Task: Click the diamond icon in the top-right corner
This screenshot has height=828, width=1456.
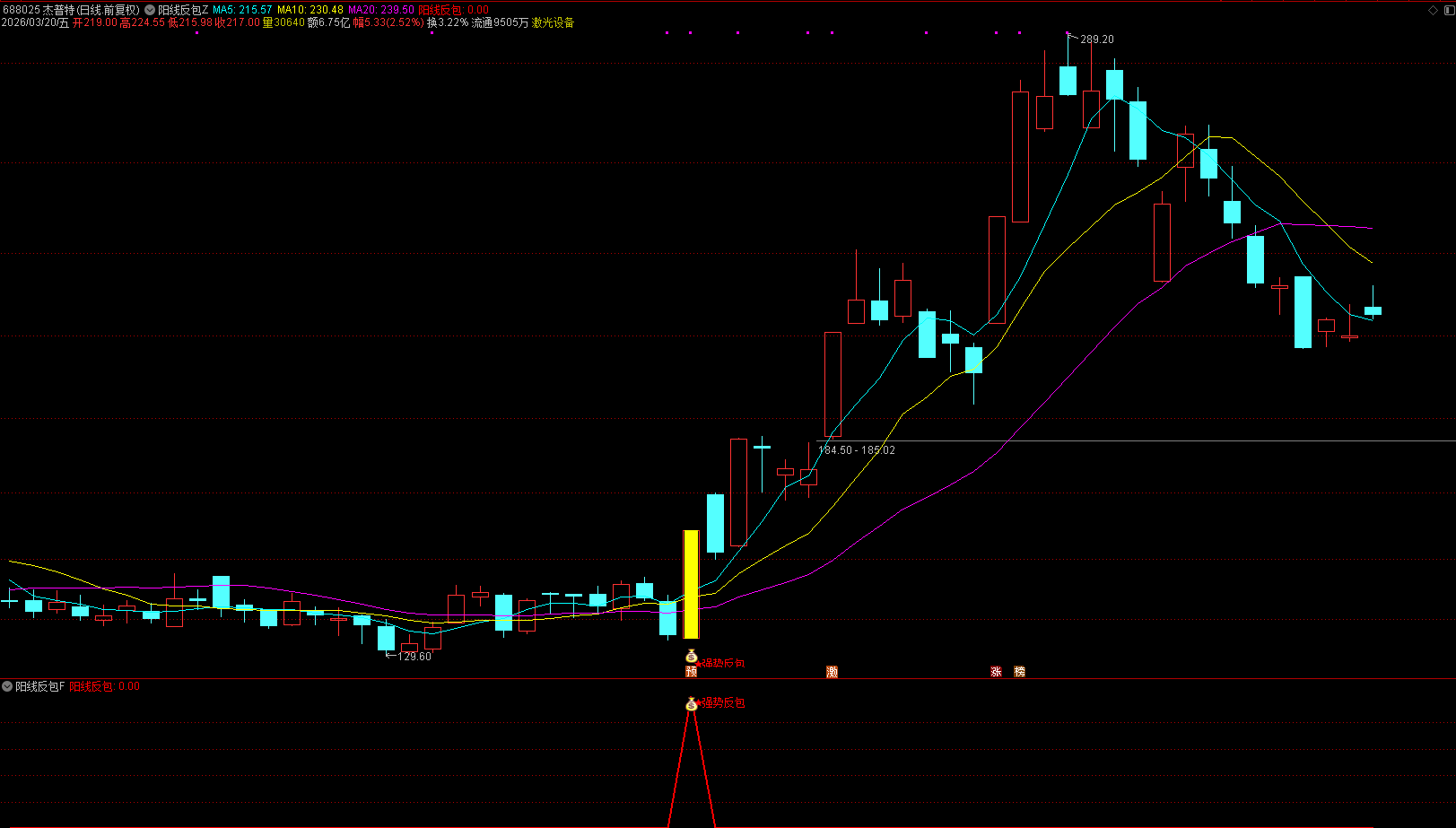Action: click(1433, 10)
